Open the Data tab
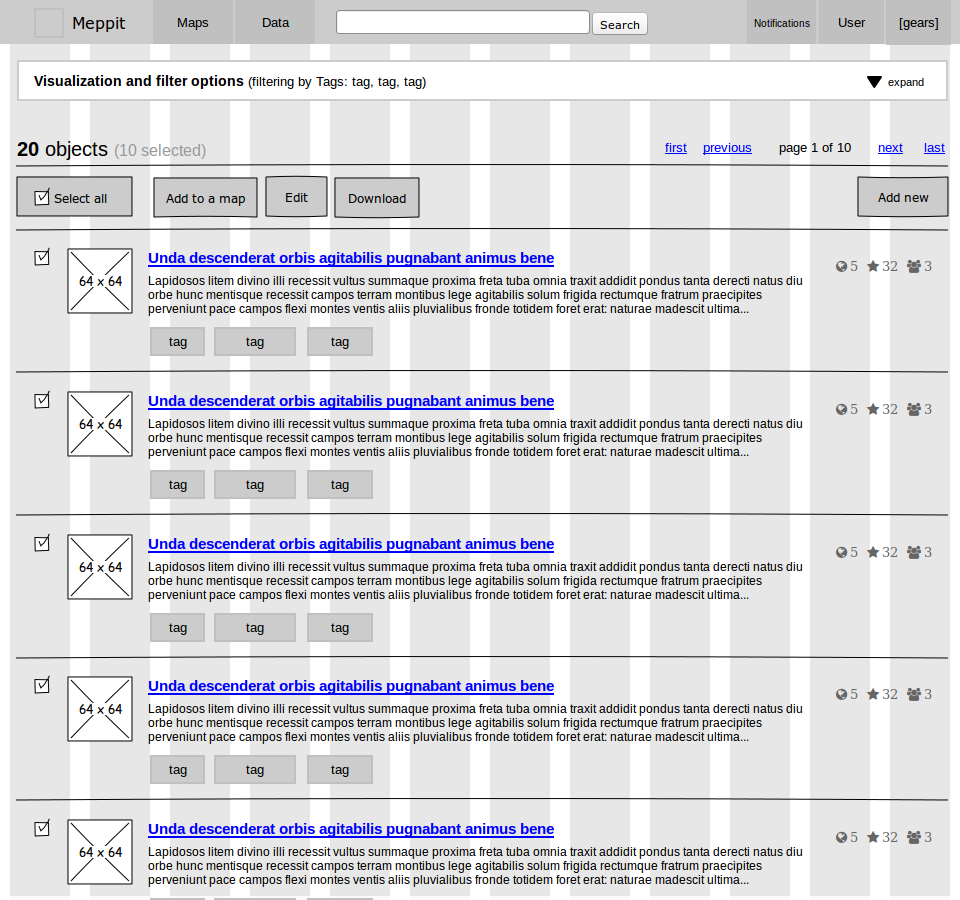 [x=275, y=23]
